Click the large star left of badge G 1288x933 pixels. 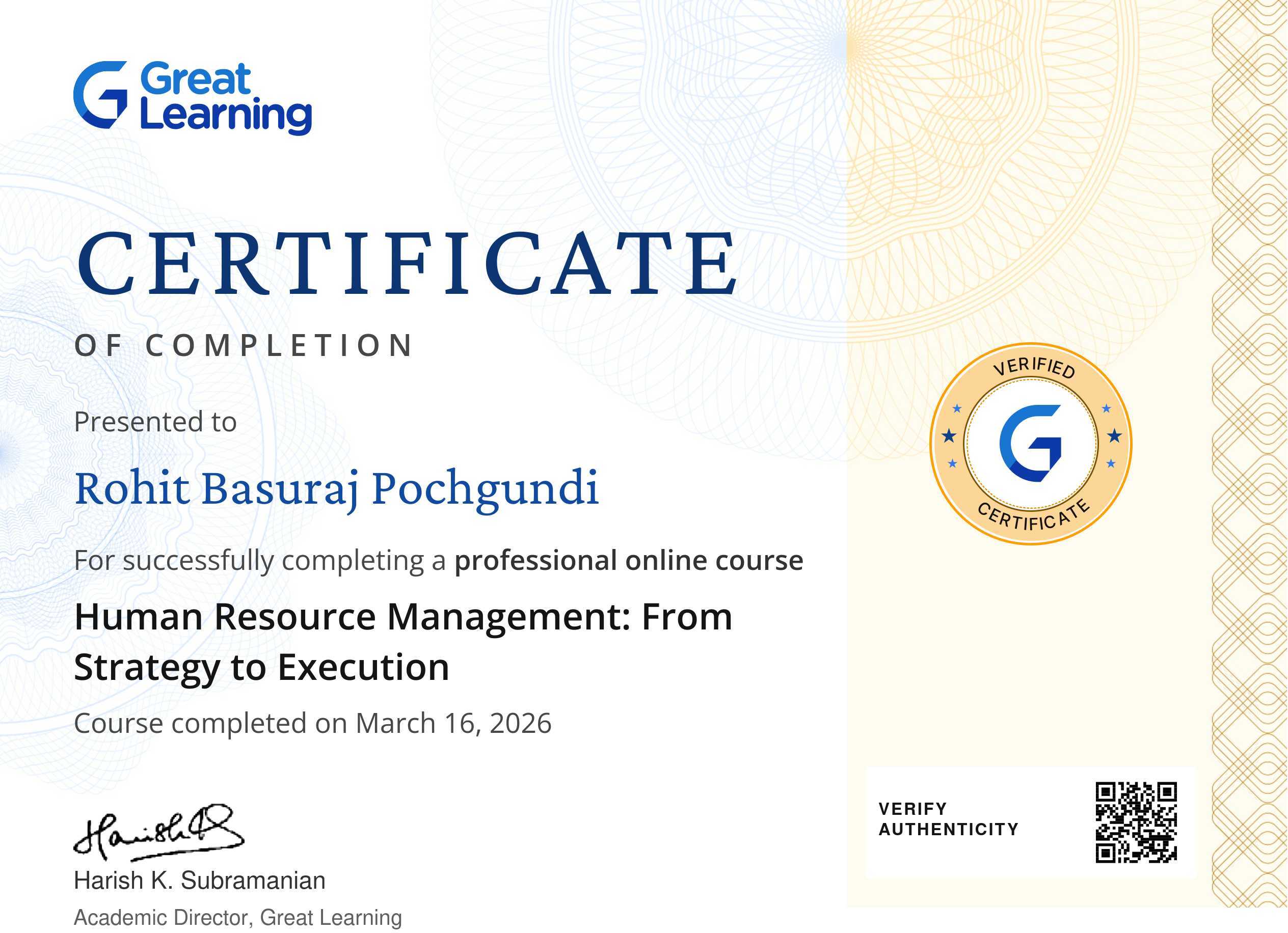click(949, 436)
